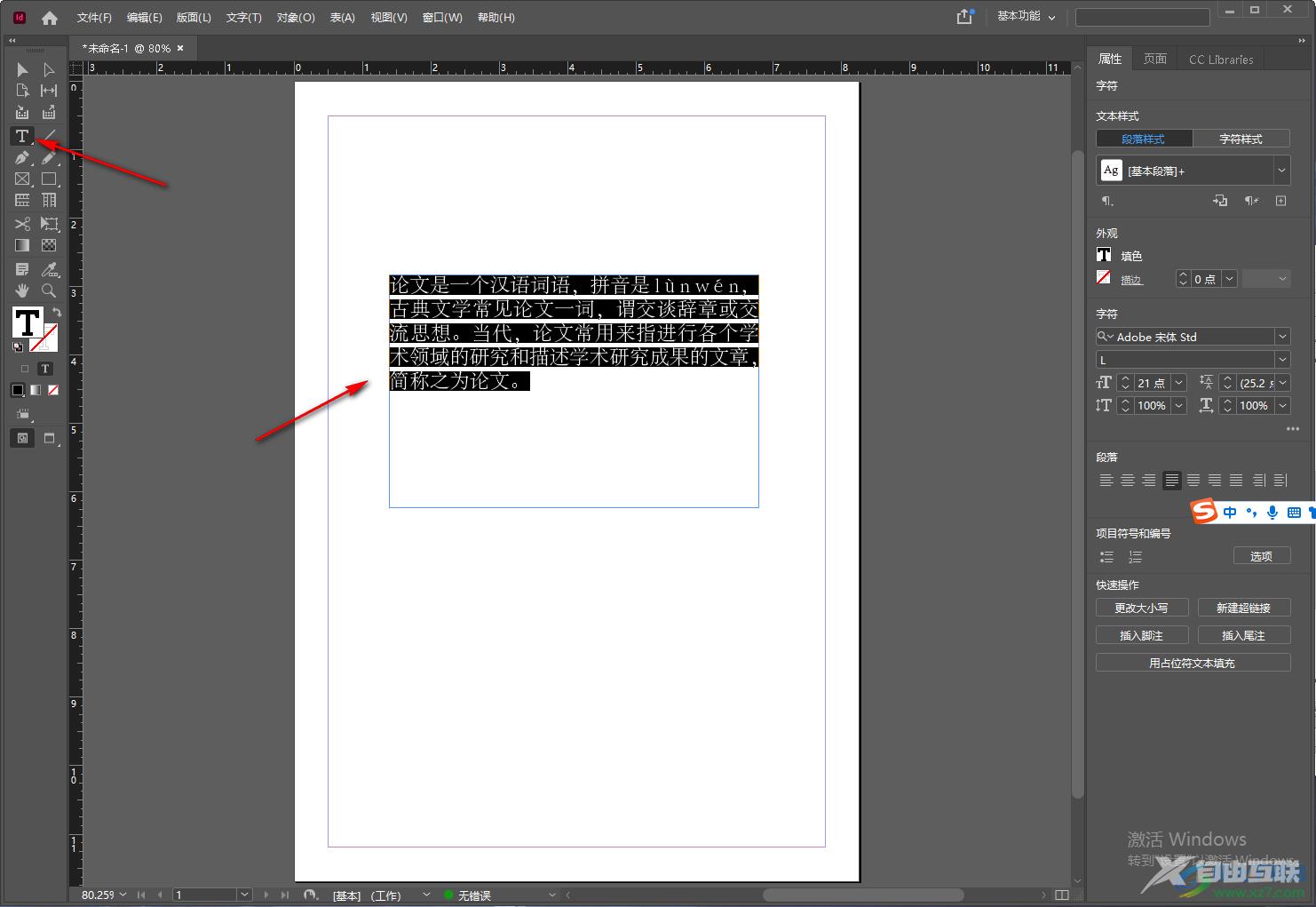Click the 字符样式 button
The image size is (1316, 907).
[1241, 139]
